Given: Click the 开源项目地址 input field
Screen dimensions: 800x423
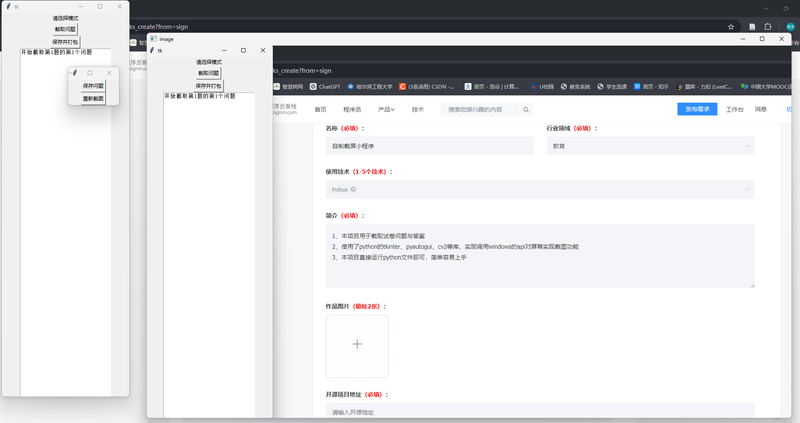Looking at the screenshot, I should click(x=540, y=411).
